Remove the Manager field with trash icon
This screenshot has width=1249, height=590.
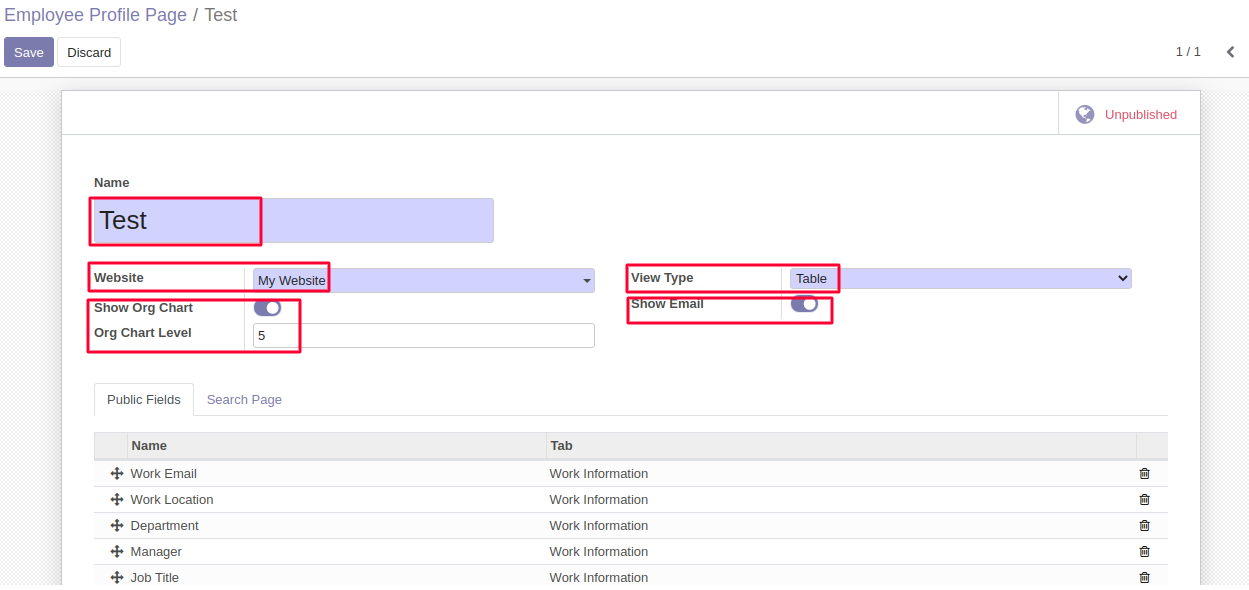point(1144,552)
